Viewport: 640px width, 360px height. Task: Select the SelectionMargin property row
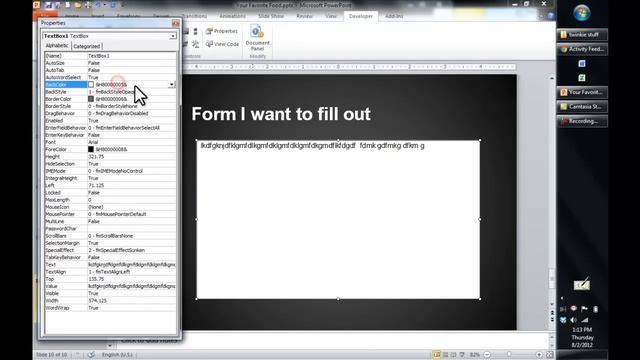coord(110,243)
